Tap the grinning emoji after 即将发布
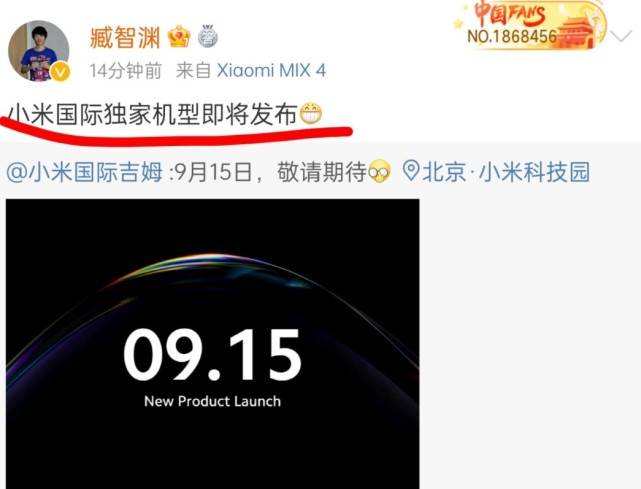Image resolution: width=641 pixels, height=489 pixels. pos(311,114)
